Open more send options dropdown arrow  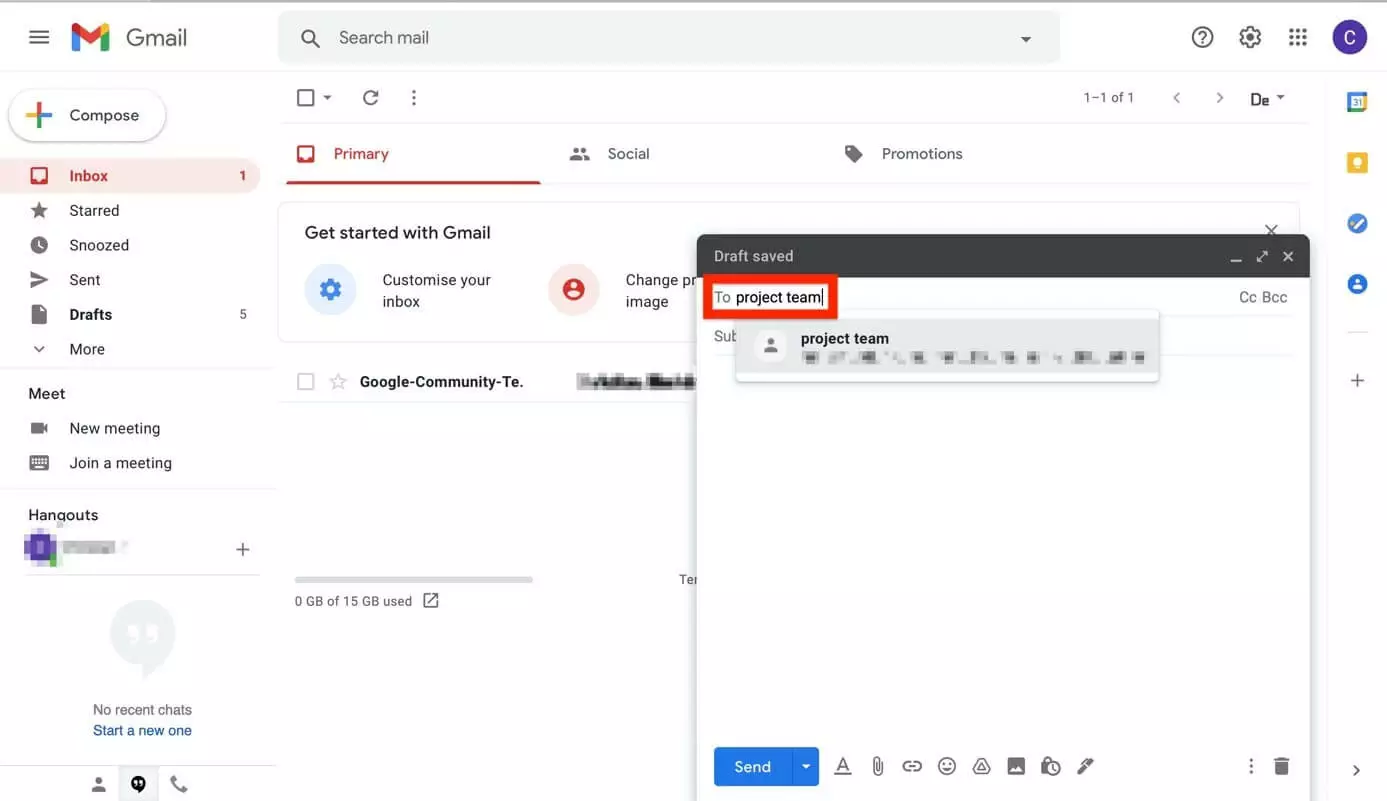[805, 766]
